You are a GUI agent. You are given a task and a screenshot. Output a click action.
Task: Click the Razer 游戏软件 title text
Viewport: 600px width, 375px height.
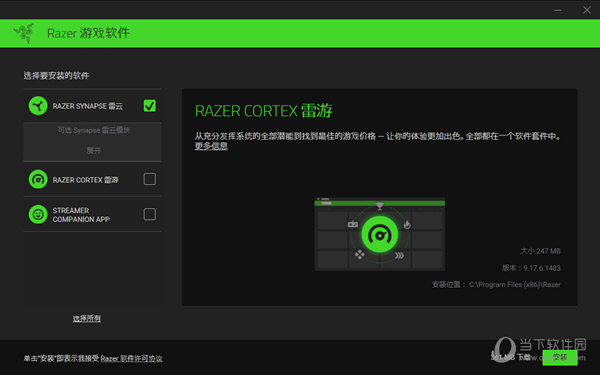tap(88, 33)
